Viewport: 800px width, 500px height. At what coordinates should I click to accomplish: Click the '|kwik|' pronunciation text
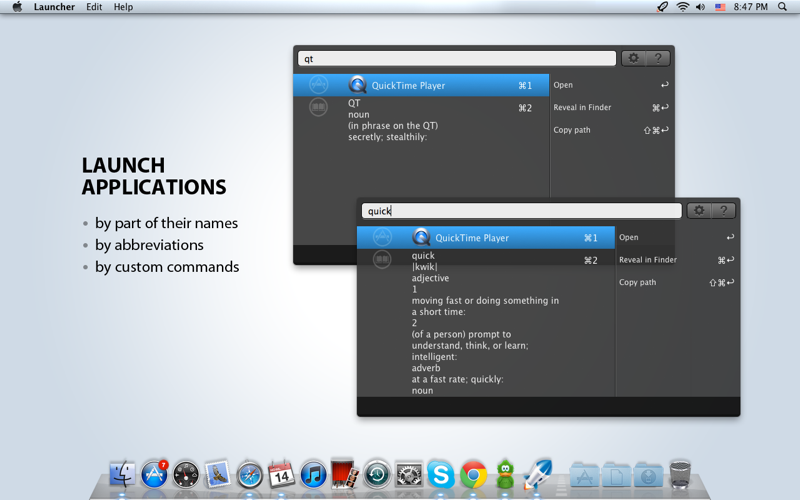pos(424,267)
